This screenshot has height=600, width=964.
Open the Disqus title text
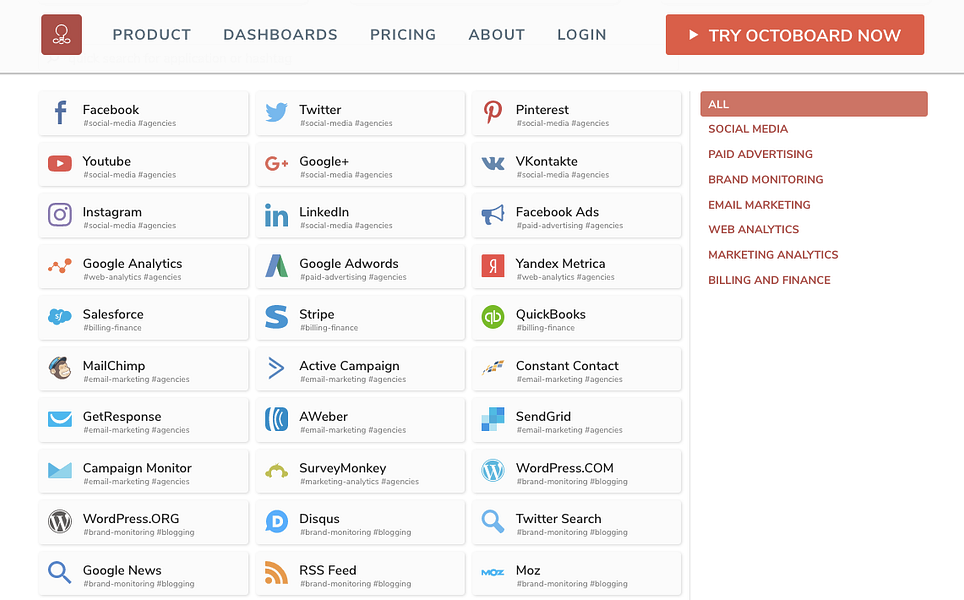coord(320,519)
